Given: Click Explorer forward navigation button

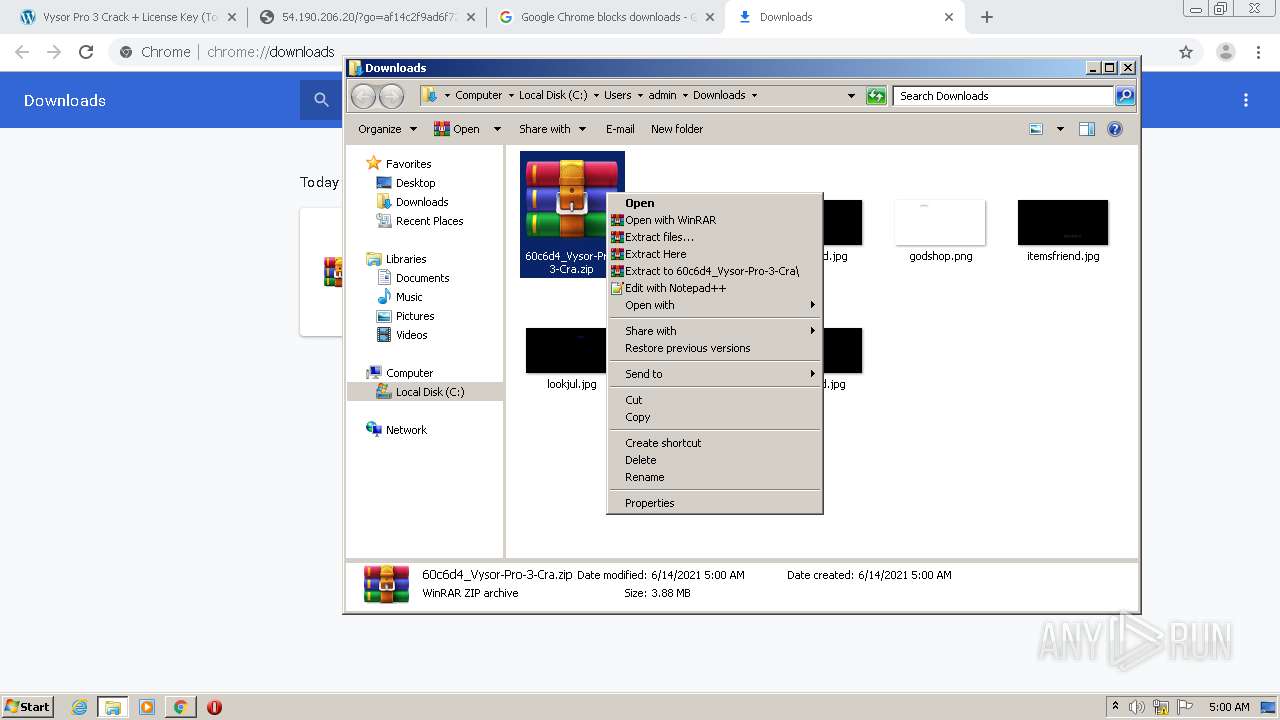Looking at the screenshot, I should pyautogui.click(x=391, y=96).
